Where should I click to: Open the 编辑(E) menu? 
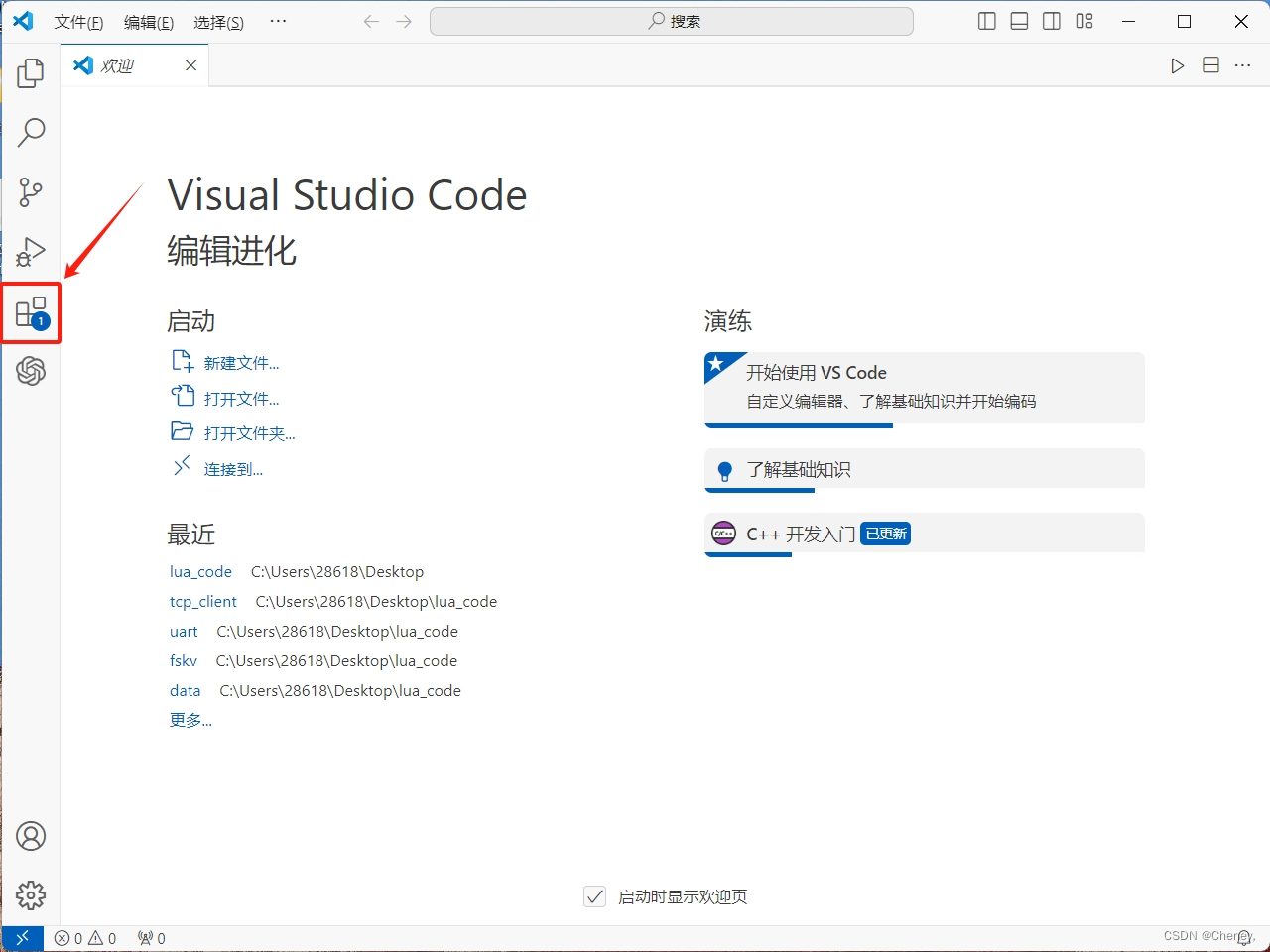(149, 22)
